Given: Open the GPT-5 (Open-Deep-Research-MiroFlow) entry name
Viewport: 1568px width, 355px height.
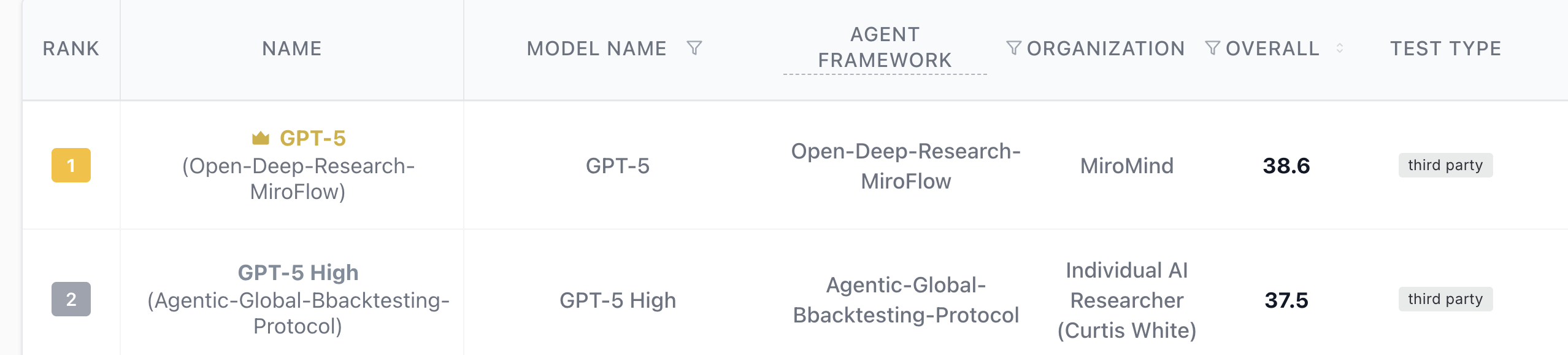Looking at the screenshot, I should 298,165.
